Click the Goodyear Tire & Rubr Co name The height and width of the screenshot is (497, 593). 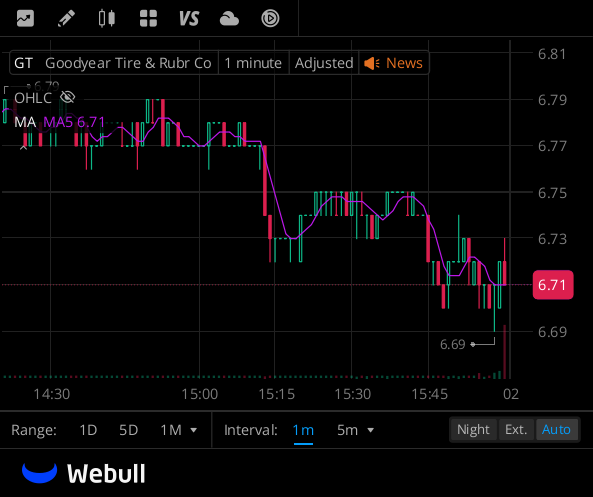tap(128, 63)
